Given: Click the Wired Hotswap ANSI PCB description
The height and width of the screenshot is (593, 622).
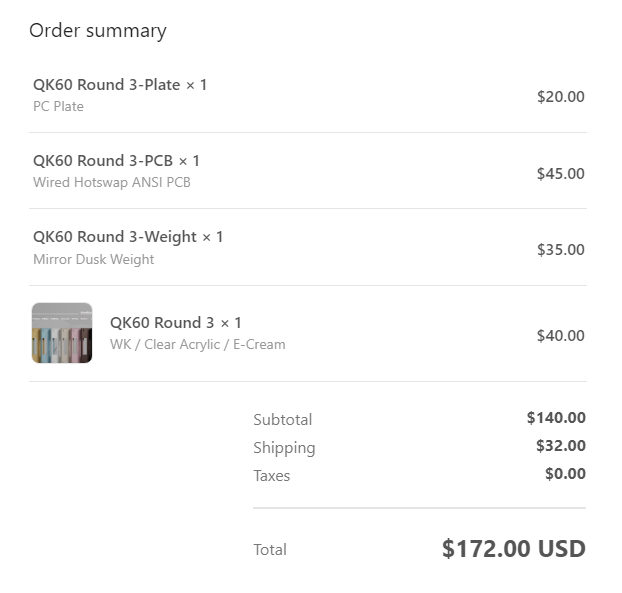Looking at the screenshot, I should (x=112, y=183).
